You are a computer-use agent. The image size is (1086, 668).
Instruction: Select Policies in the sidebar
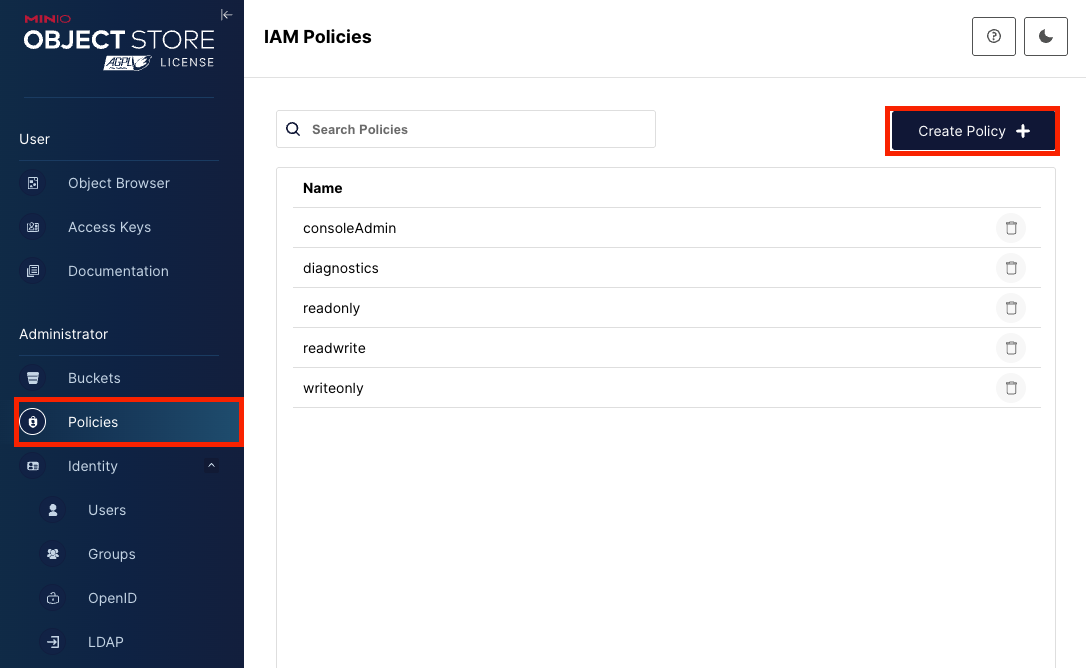128,422
